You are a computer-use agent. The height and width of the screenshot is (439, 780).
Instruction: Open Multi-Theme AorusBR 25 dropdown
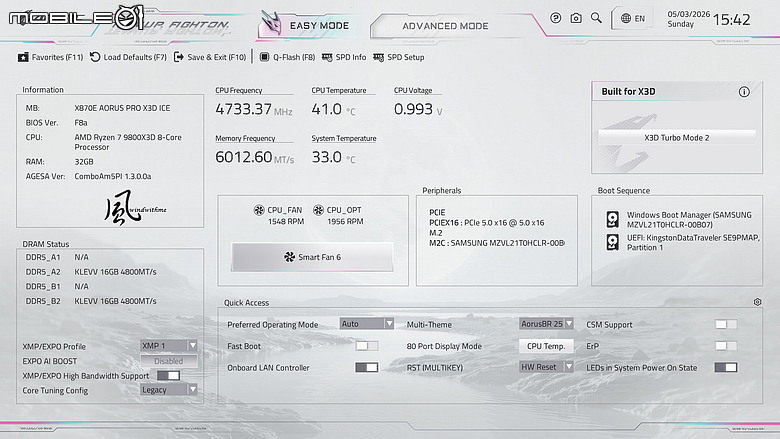click(x=546, y=324)
